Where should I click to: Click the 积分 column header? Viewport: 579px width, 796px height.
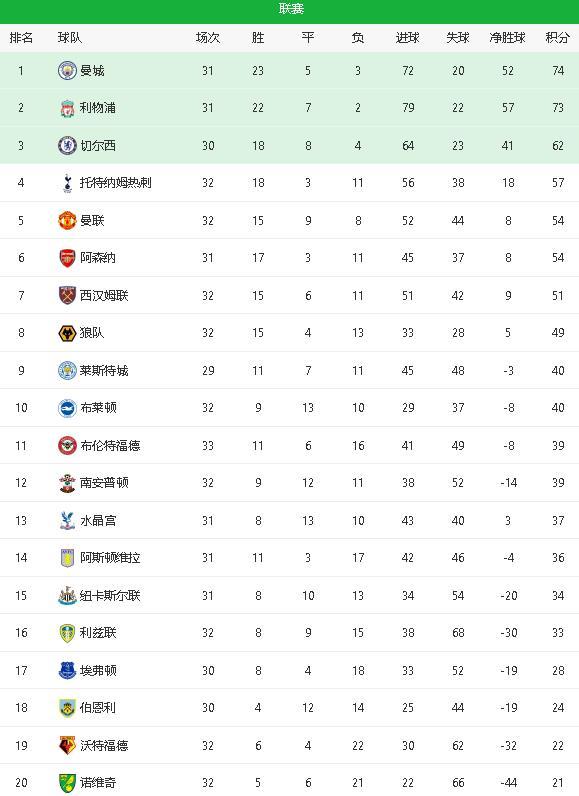(557, 38)
